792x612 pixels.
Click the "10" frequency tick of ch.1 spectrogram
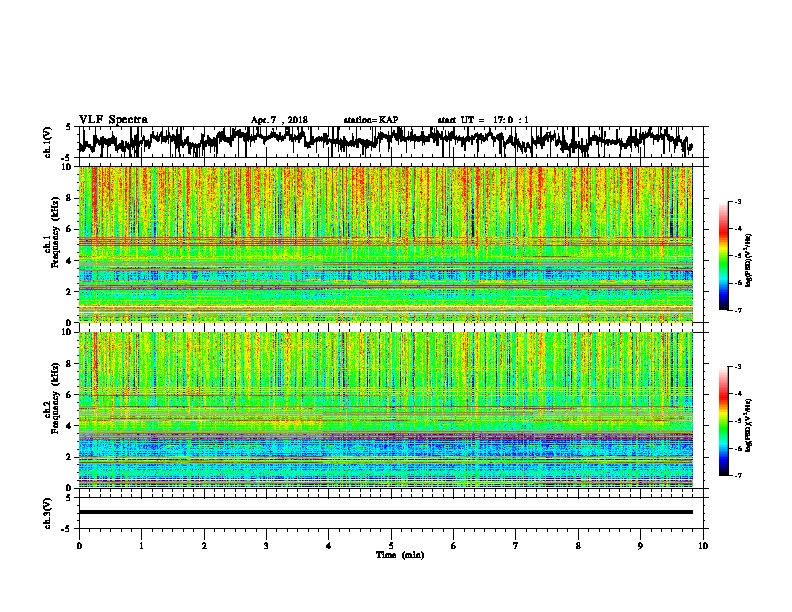pos(67,167)
